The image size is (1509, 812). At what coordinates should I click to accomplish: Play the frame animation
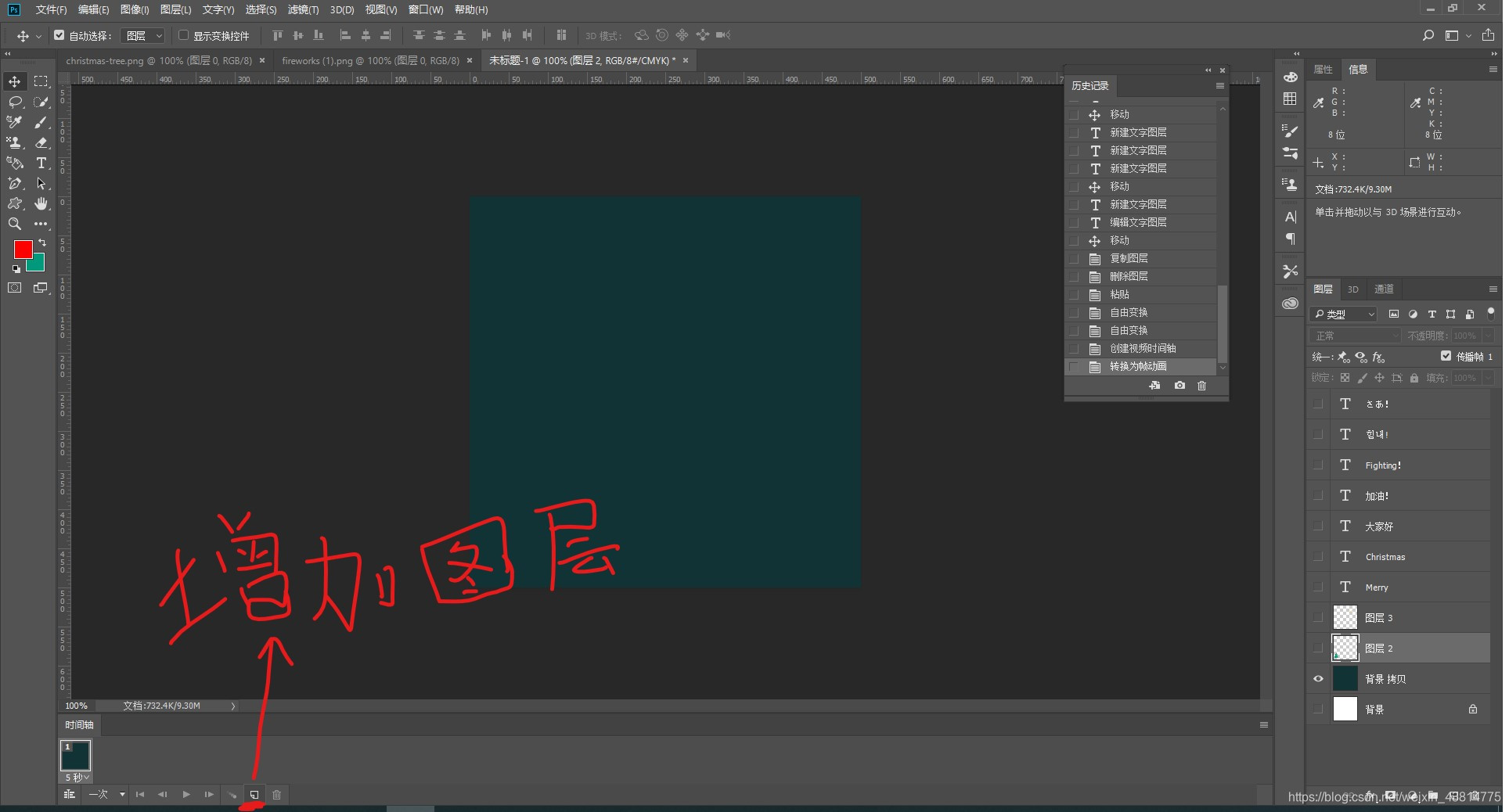[186, 795]
